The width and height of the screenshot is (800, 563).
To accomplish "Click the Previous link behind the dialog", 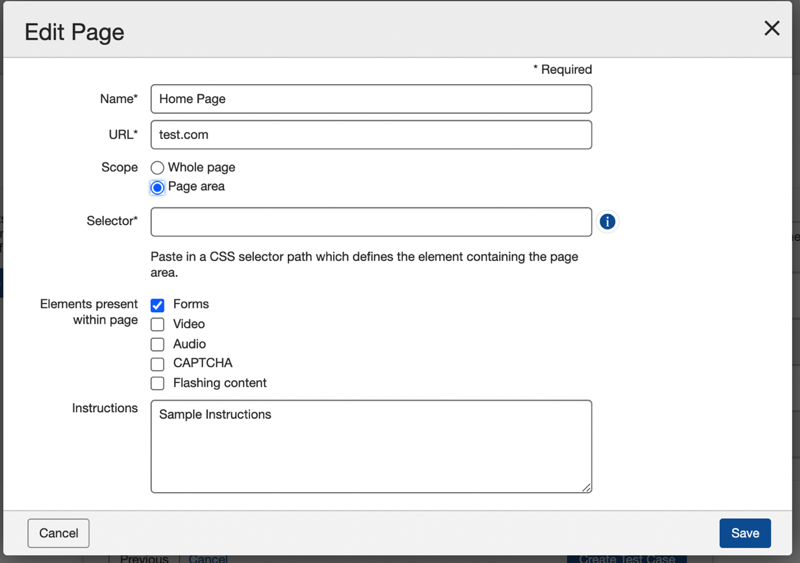I will tap(145, 558).
